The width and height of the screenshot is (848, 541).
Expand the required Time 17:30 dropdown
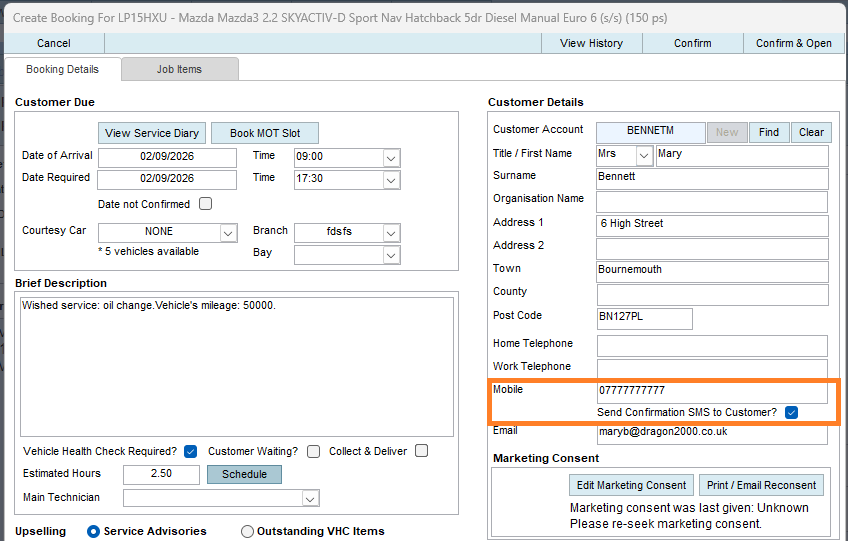pos(391,180)
